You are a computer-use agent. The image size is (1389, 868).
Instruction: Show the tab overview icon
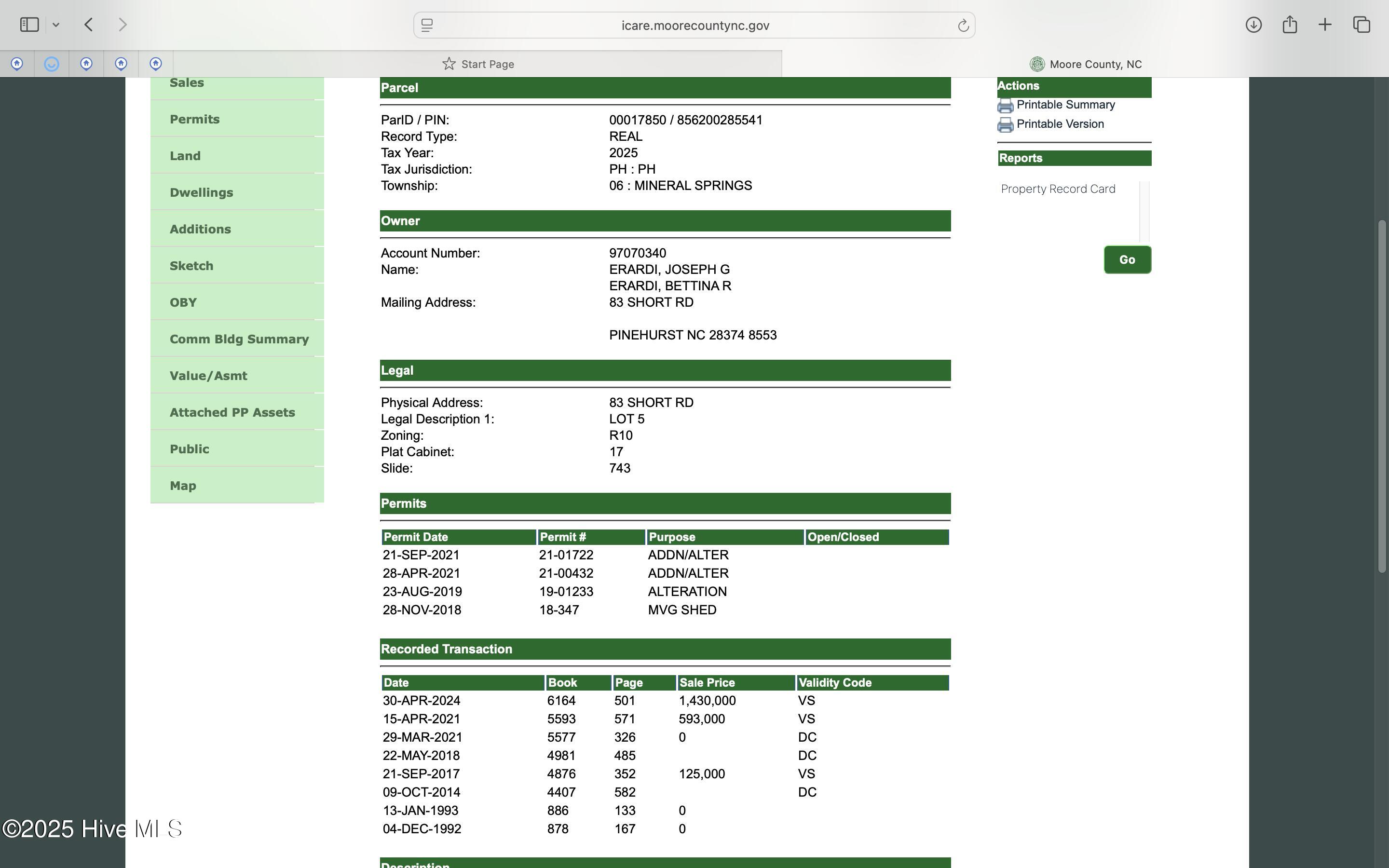click(x=1362, y=25)
